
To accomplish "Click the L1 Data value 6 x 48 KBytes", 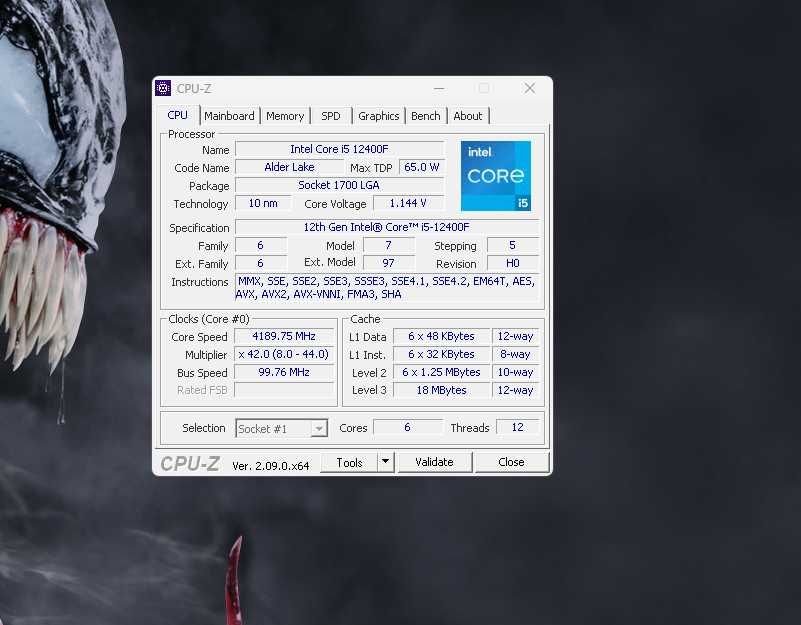I will pos(441,336).
